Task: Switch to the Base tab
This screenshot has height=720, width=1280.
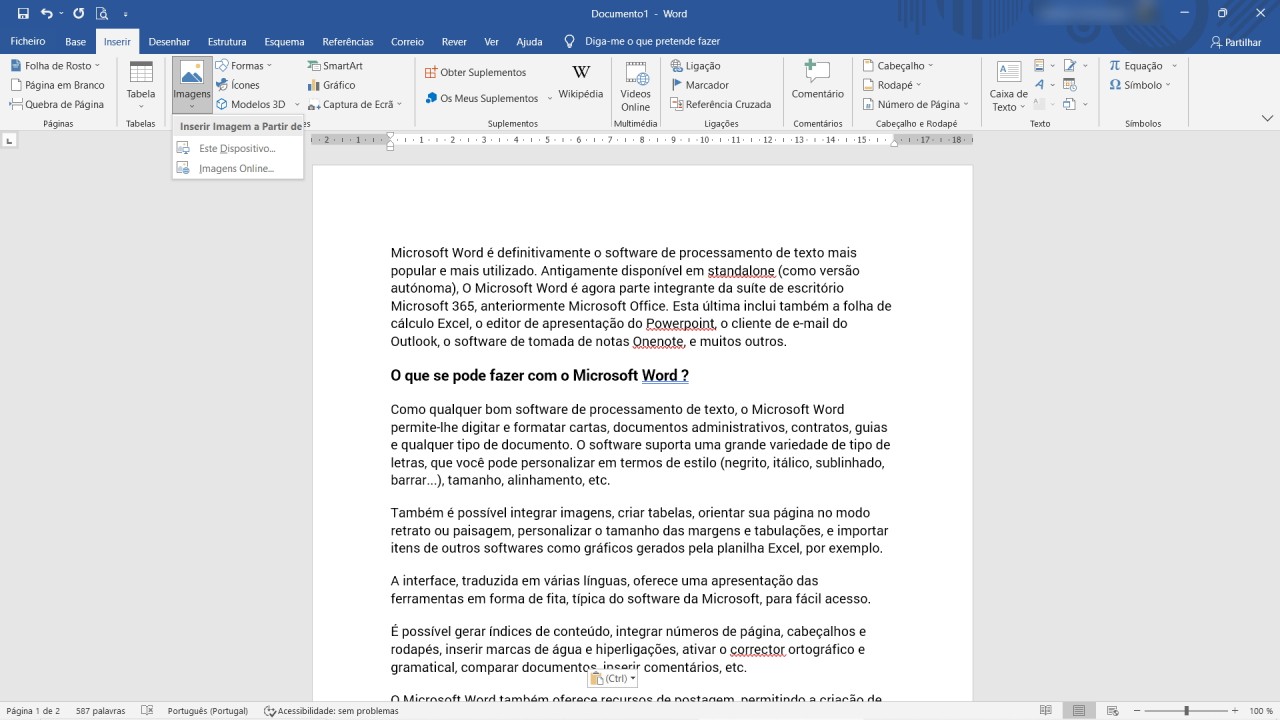Action: tap(75, 42)
